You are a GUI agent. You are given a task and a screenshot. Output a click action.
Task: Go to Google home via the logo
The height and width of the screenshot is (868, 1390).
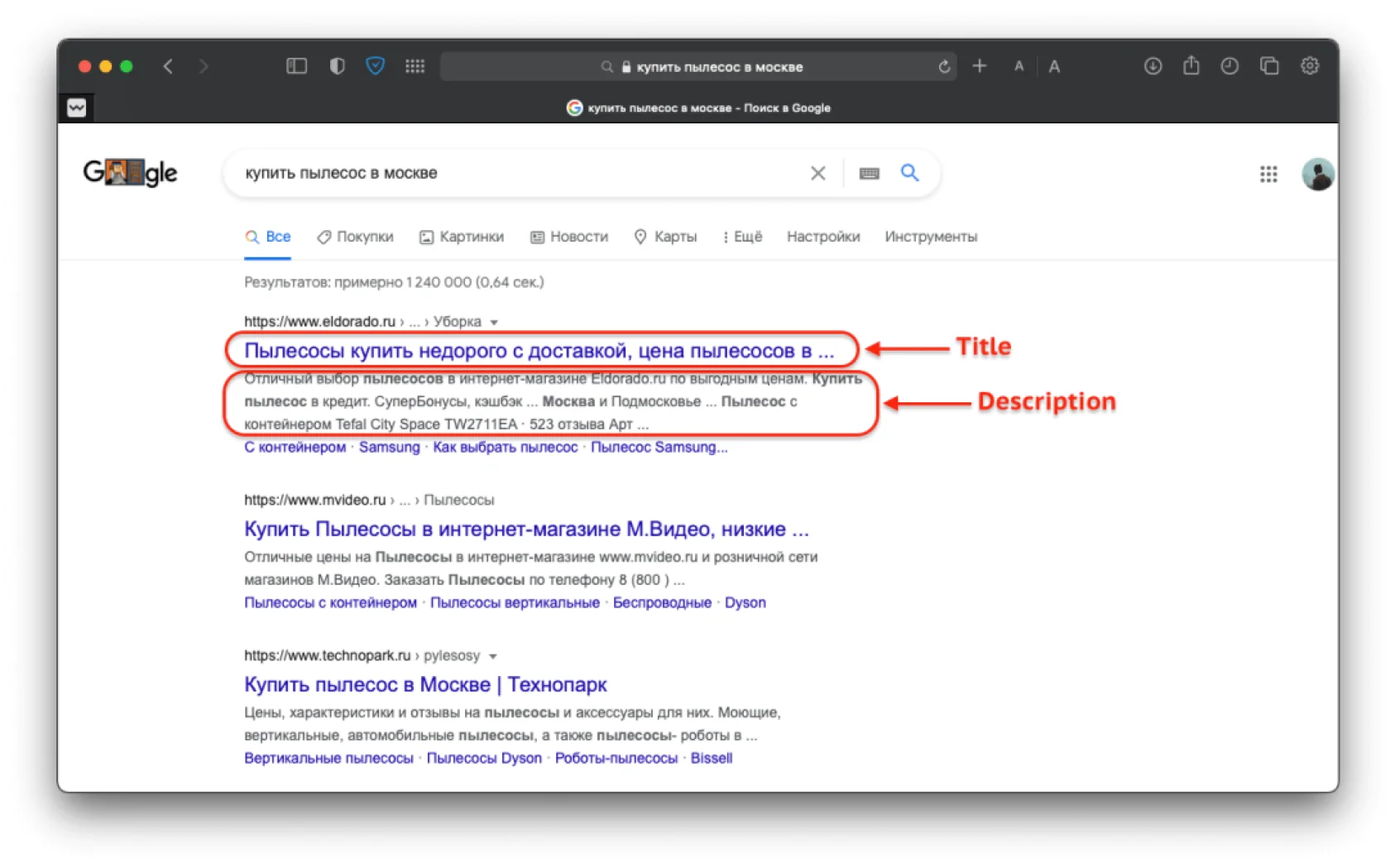[x=131, y=172]
